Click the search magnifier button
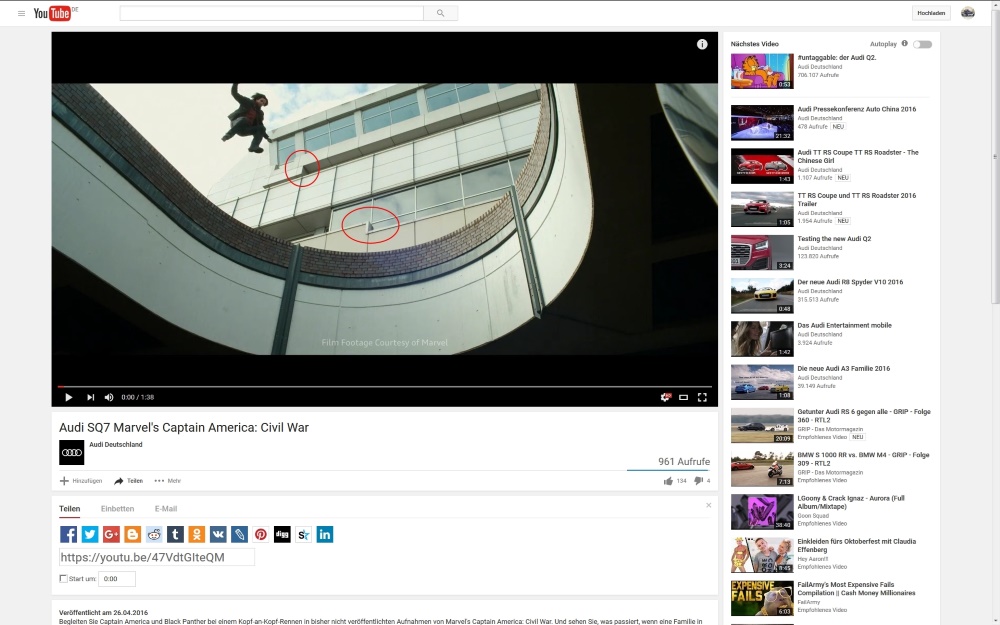Viewport: 1000px width, 625px height. pyautogui.click(x=441, y=13)
